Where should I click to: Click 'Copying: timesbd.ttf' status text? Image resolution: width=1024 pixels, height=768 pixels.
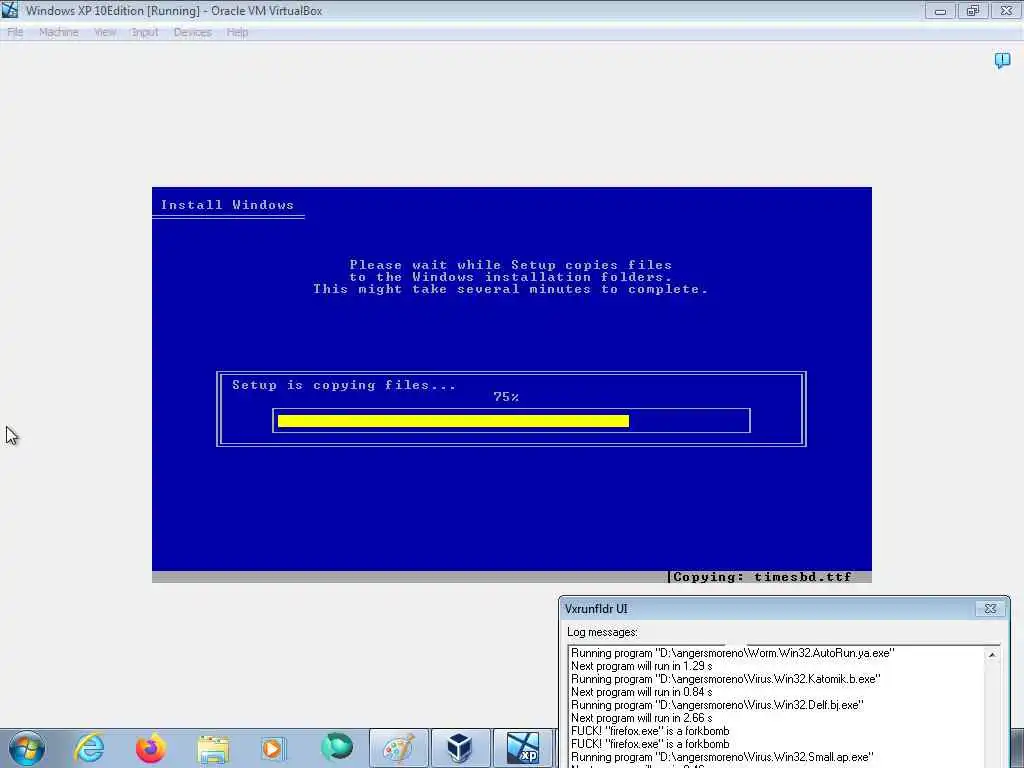click(762, 577)
